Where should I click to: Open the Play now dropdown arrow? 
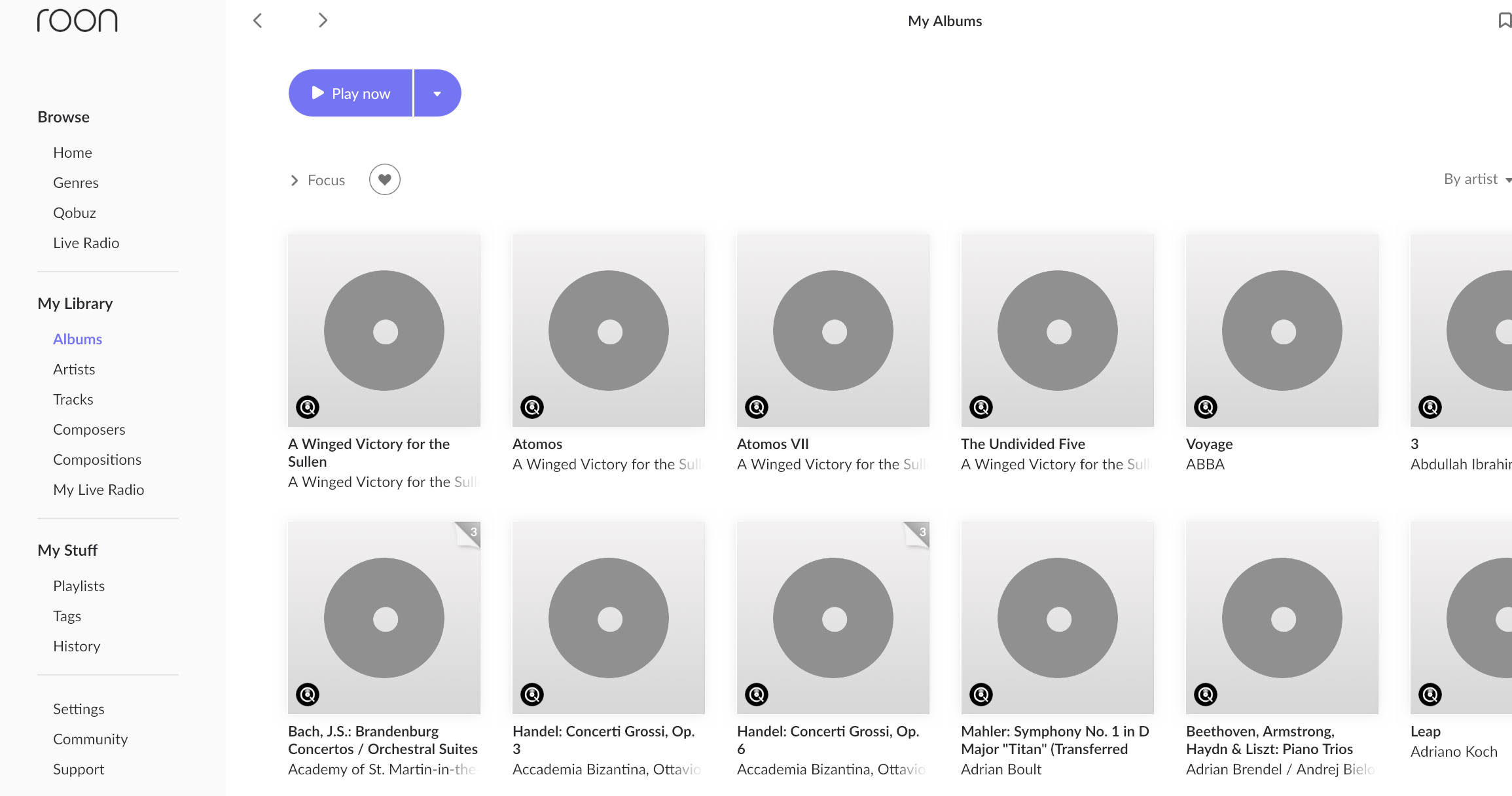tap(437, 94)
